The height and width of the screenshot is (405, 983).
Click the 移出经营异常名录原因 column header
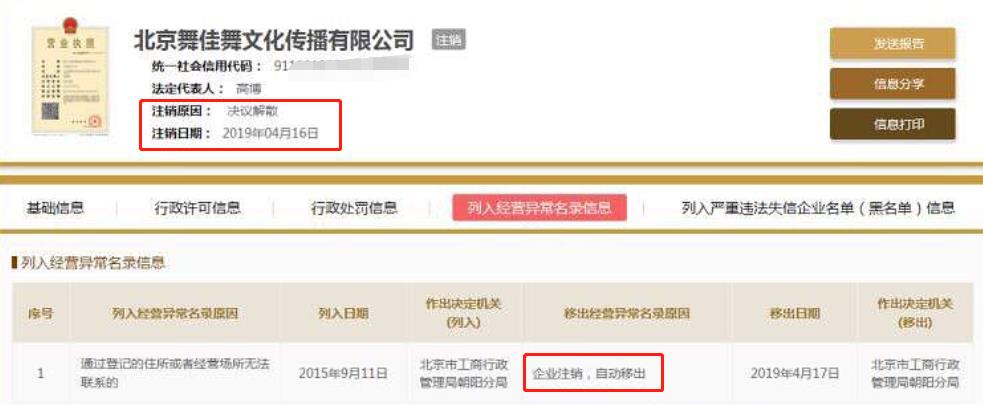click(x=627, y=313)
